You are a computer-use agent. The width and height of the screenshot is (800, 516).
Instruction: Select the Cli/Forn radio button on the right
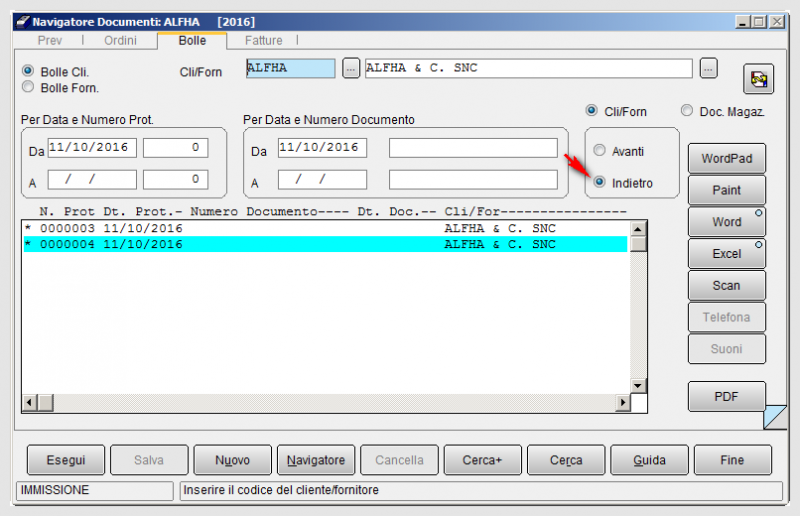point(591,110)
